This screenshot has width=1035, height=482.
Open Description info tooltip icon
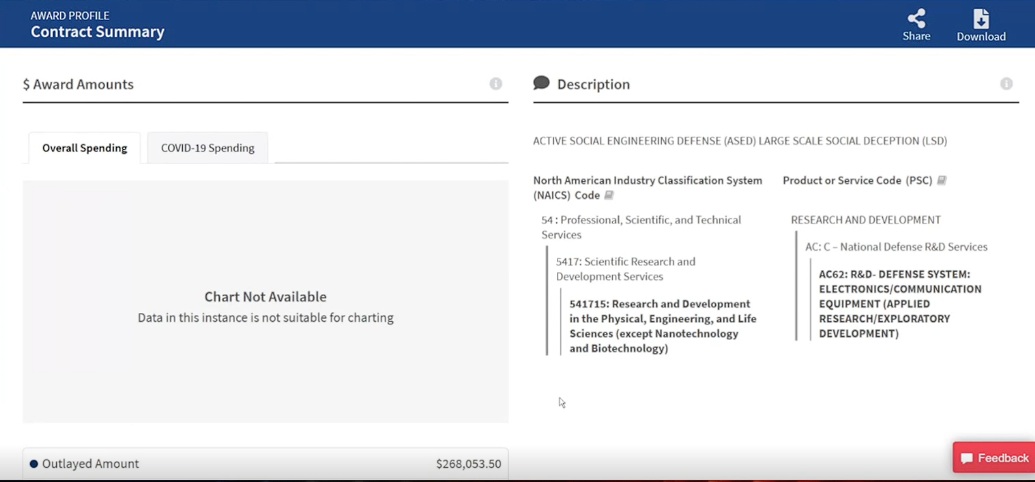click(x=1006, y=84)
